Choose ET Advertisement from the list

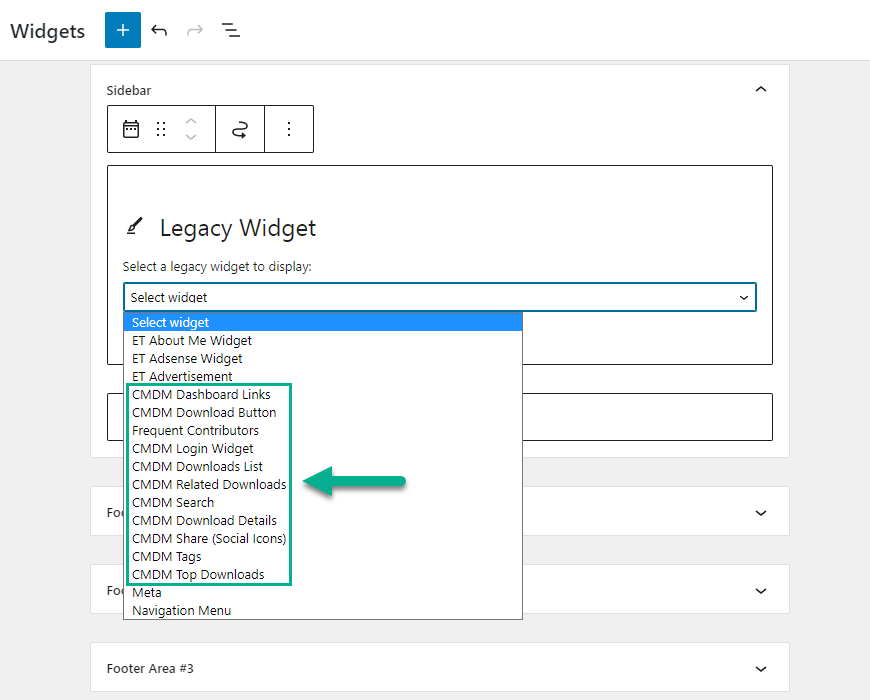[x=323, y=377]
